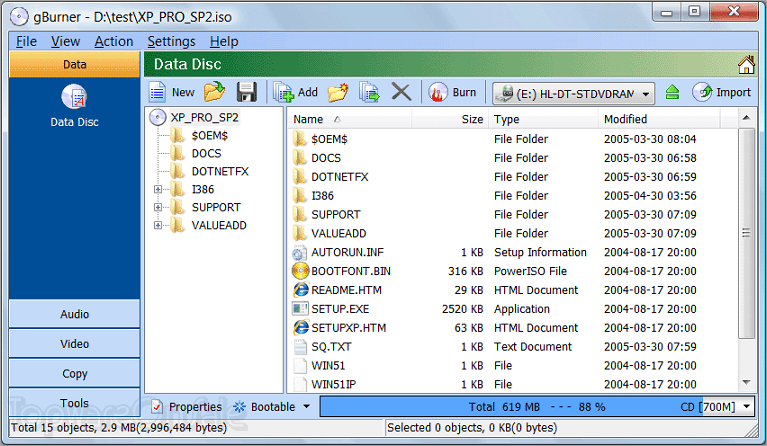This screenshot has height=446, width=767.
Task: Switch to the Video section
Action: click(74, 344)
